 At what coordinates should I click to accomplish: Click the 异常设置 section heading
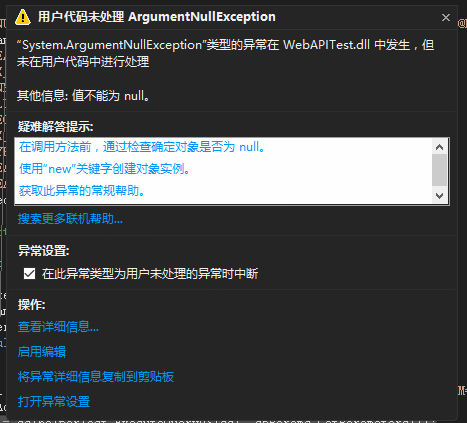43,251
